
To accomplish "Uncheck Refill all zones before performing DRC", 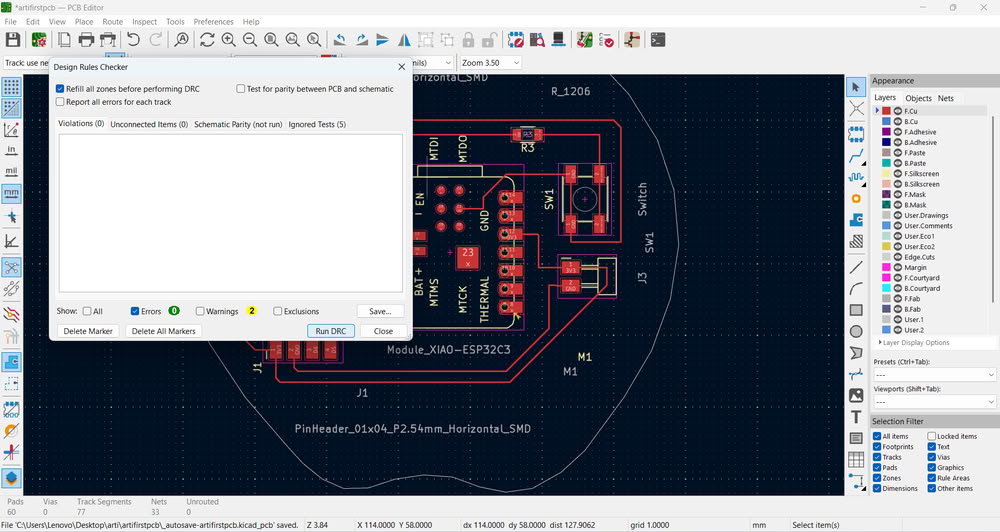I will (60, 89).
